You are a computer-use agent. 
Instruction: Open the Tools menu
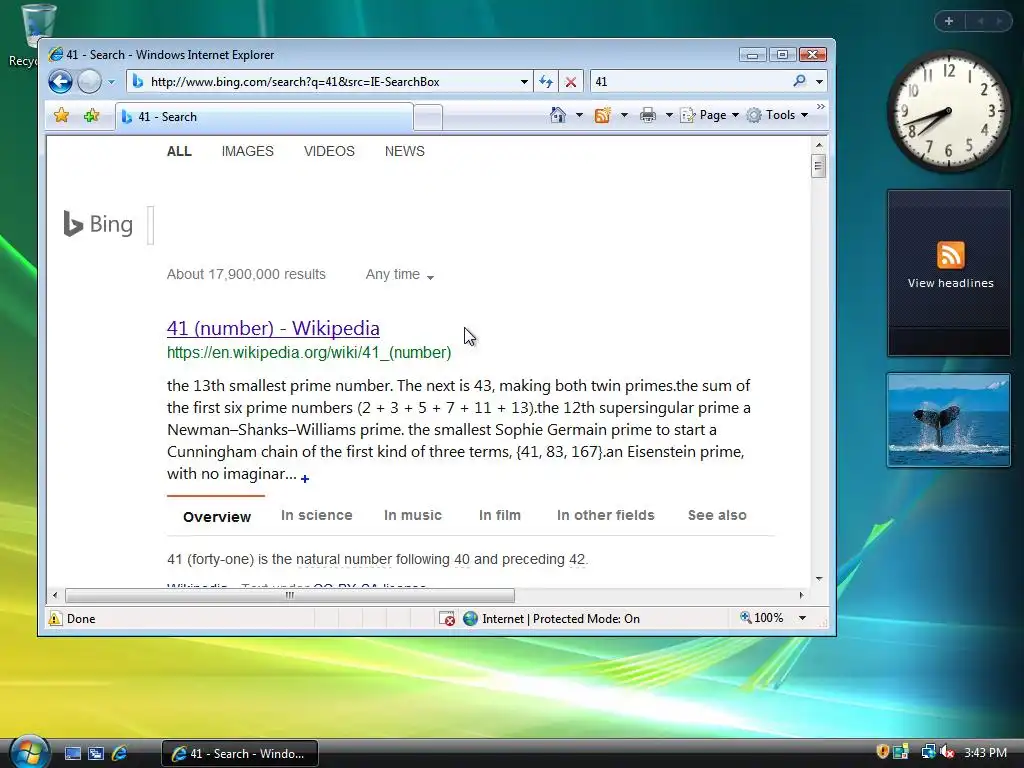[x=777, y=115]
